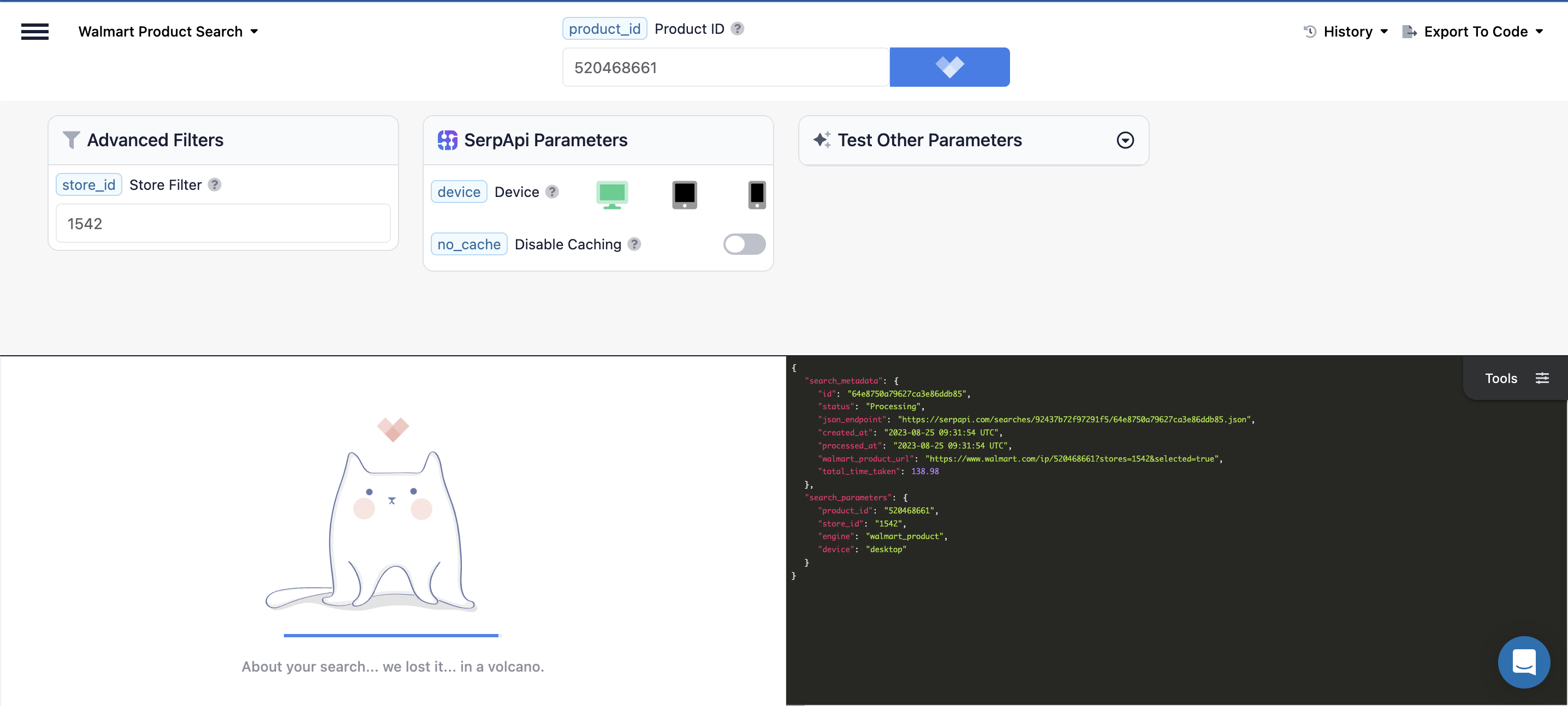1568x706 pixels.
Task: Open the Tools panel with the sliders icon
Action: 1543,378
